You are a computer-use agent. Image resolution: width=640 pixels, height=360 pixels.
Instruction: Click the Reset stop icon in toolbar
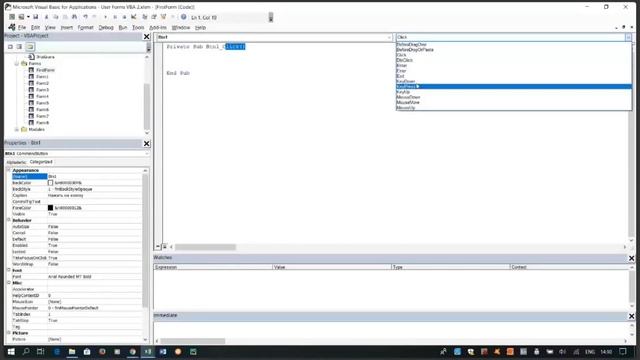click(124, 17)
